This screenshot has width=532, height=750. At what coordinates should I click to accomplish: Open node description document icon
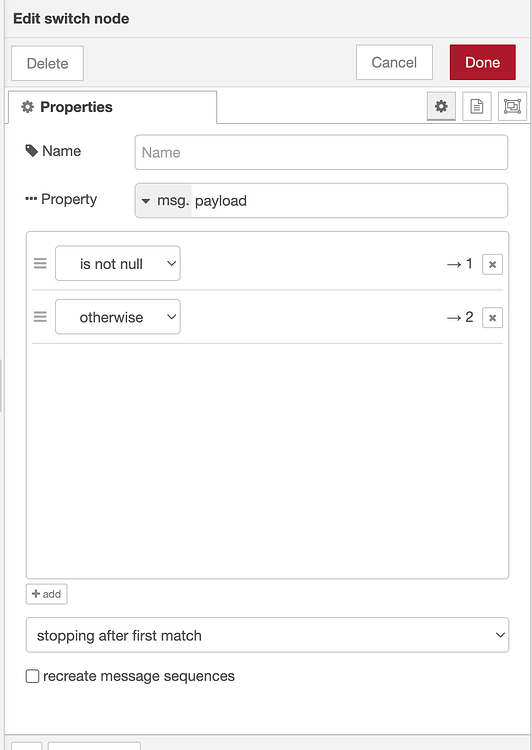click(x=477, y=106)
